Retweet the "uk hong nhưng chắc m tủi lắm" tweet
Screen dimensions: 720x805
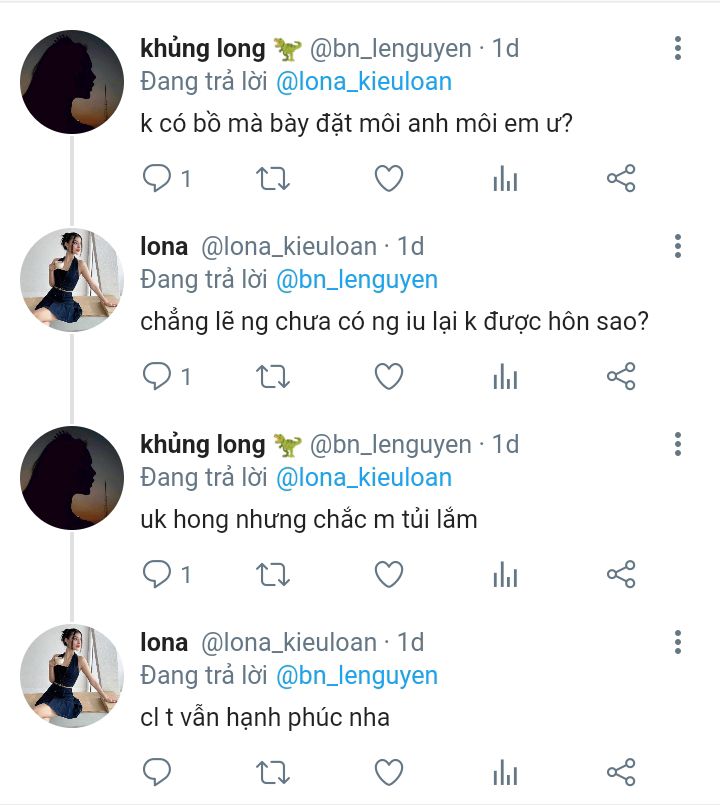[273, 574]
